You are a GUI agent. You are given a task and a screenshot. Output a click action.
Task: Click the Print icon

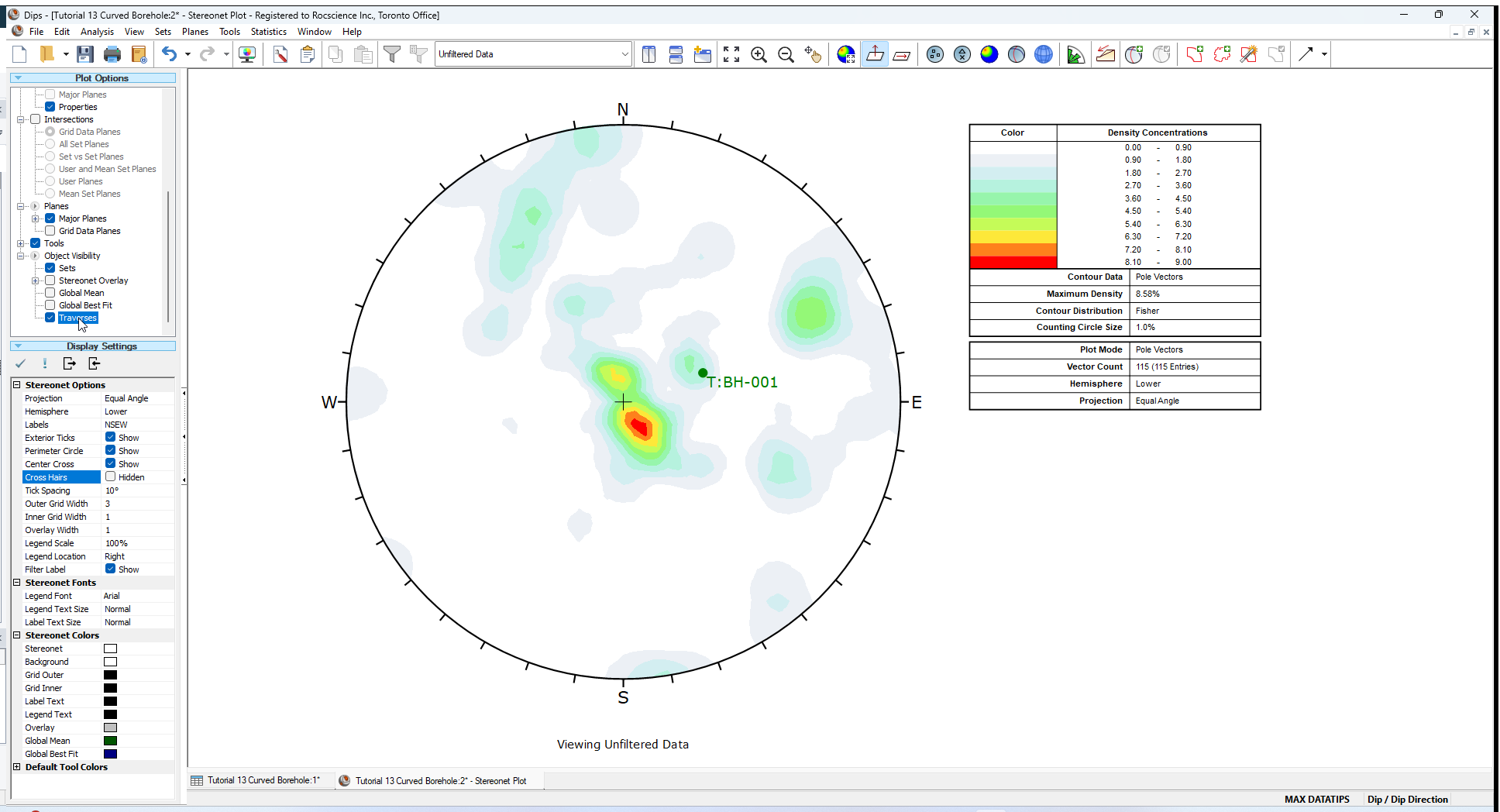(x=112, y=54)
